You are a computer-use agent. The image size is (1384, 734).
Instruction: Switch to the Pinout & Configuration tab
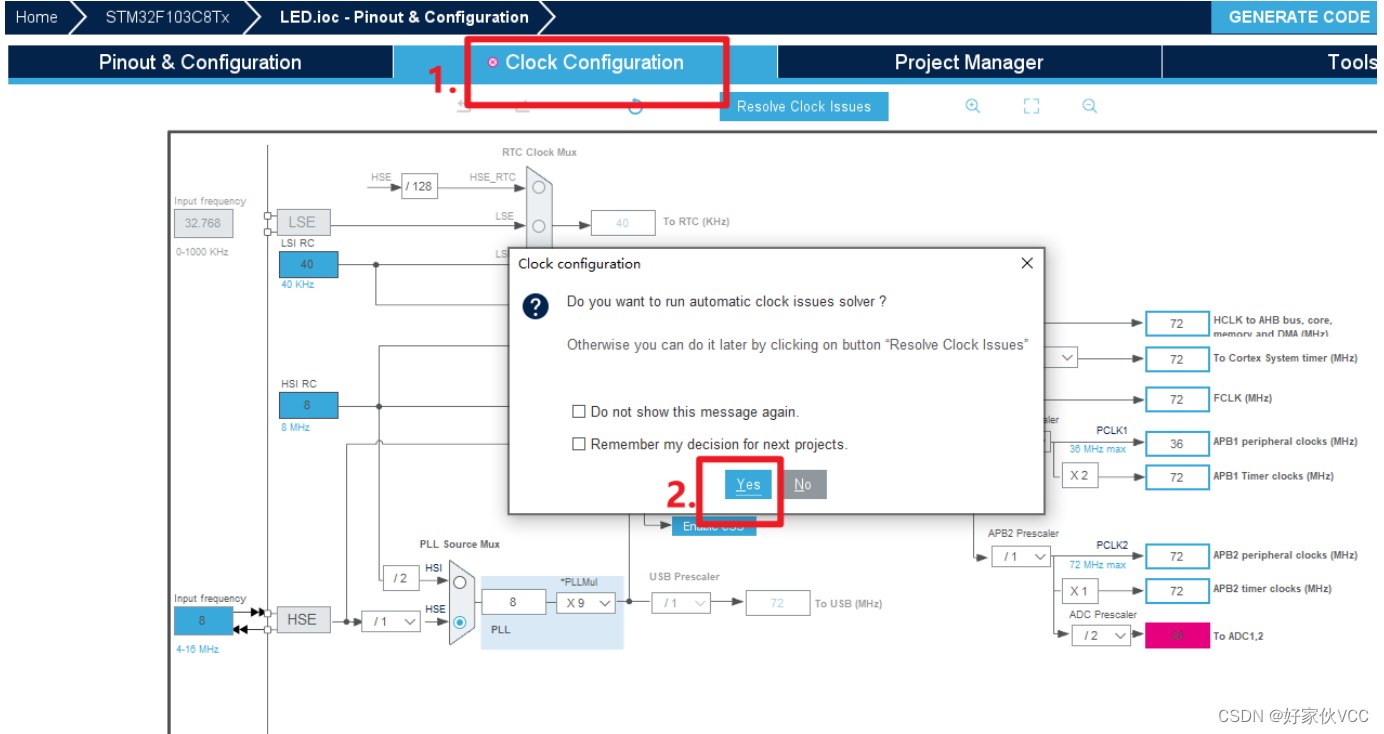point(200,62)
